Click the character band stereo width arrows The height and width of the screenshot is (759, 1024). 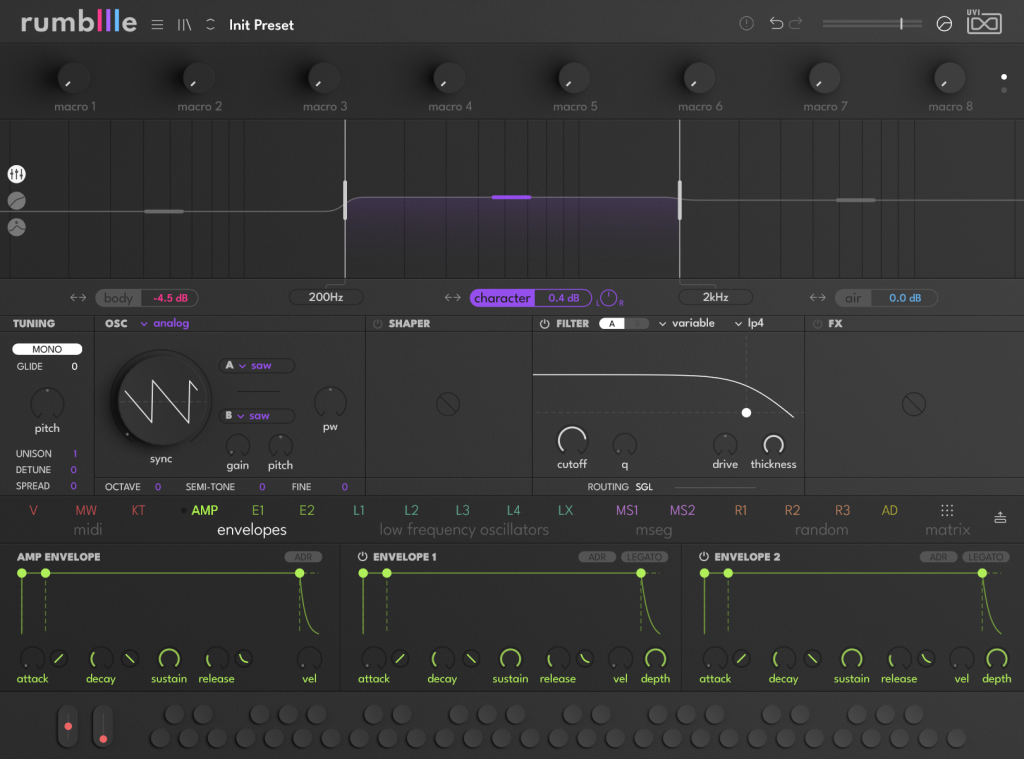[452, 297]
